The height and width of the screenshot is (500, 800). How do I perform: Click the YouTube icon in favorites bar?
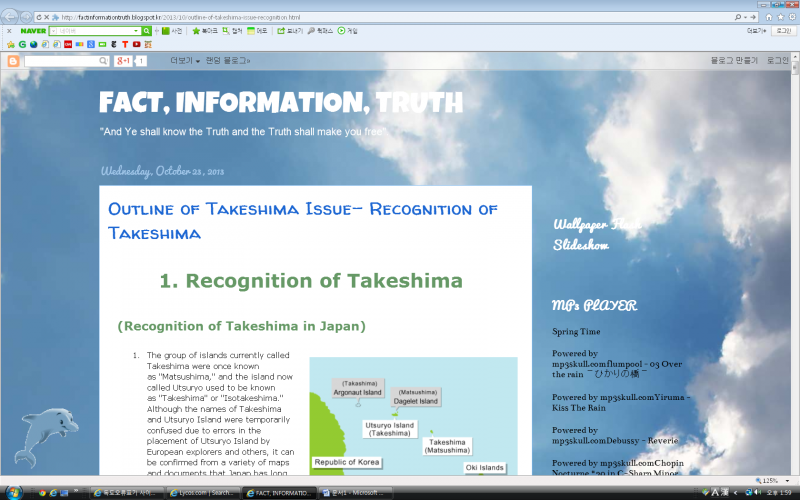click(136, 44)
